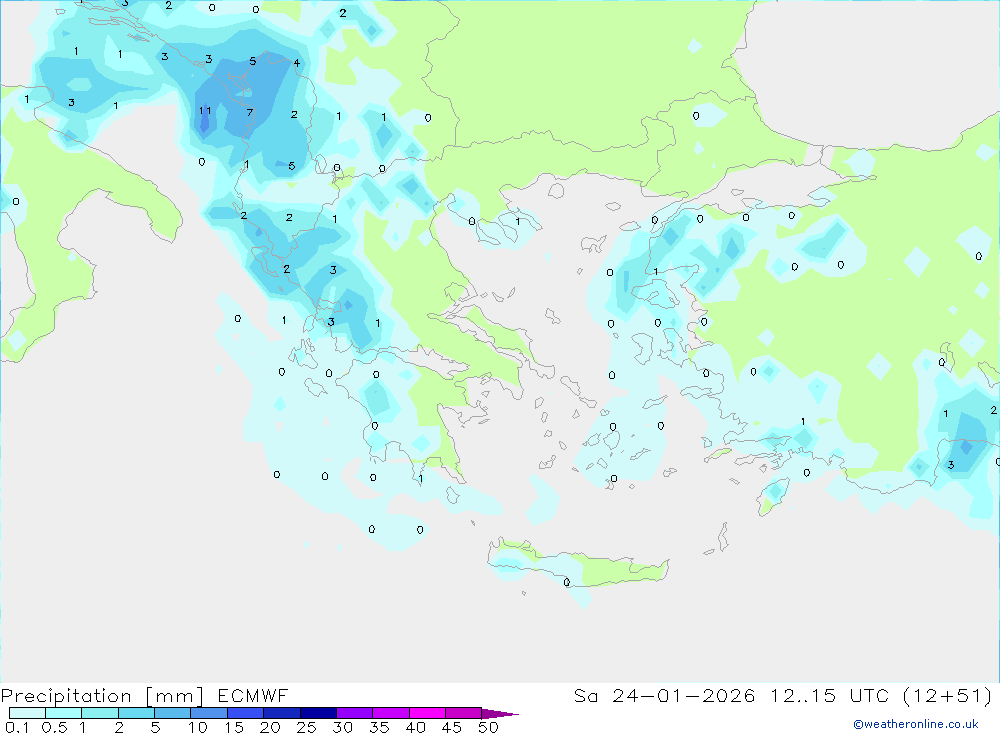Click the "35" legend scale label

tap(379, 727)
